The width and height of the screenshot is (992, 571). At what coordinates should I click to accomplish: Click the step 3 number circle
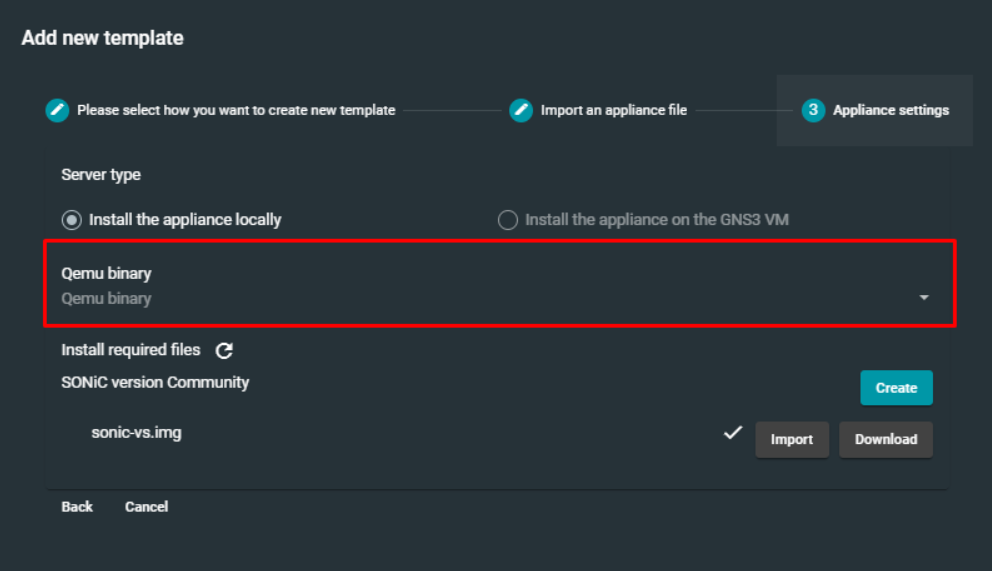pos(813,110)
